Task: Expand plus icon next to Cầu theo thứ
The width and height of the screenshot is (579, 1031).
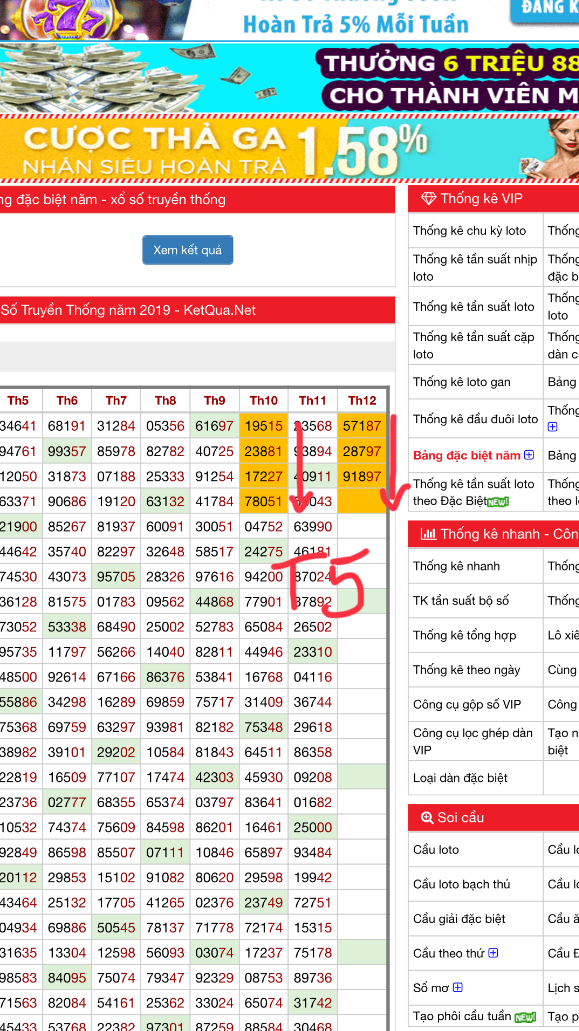Action: 493,953
